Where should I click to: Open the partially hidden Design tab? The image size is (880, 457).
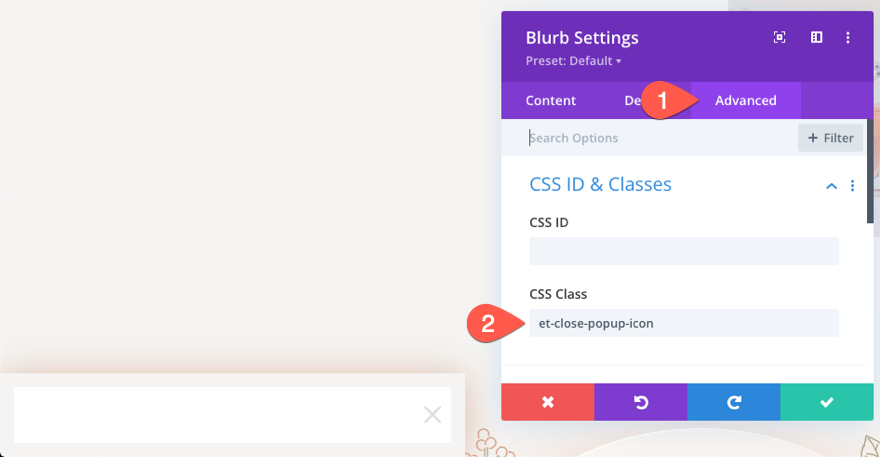(633, 100)
